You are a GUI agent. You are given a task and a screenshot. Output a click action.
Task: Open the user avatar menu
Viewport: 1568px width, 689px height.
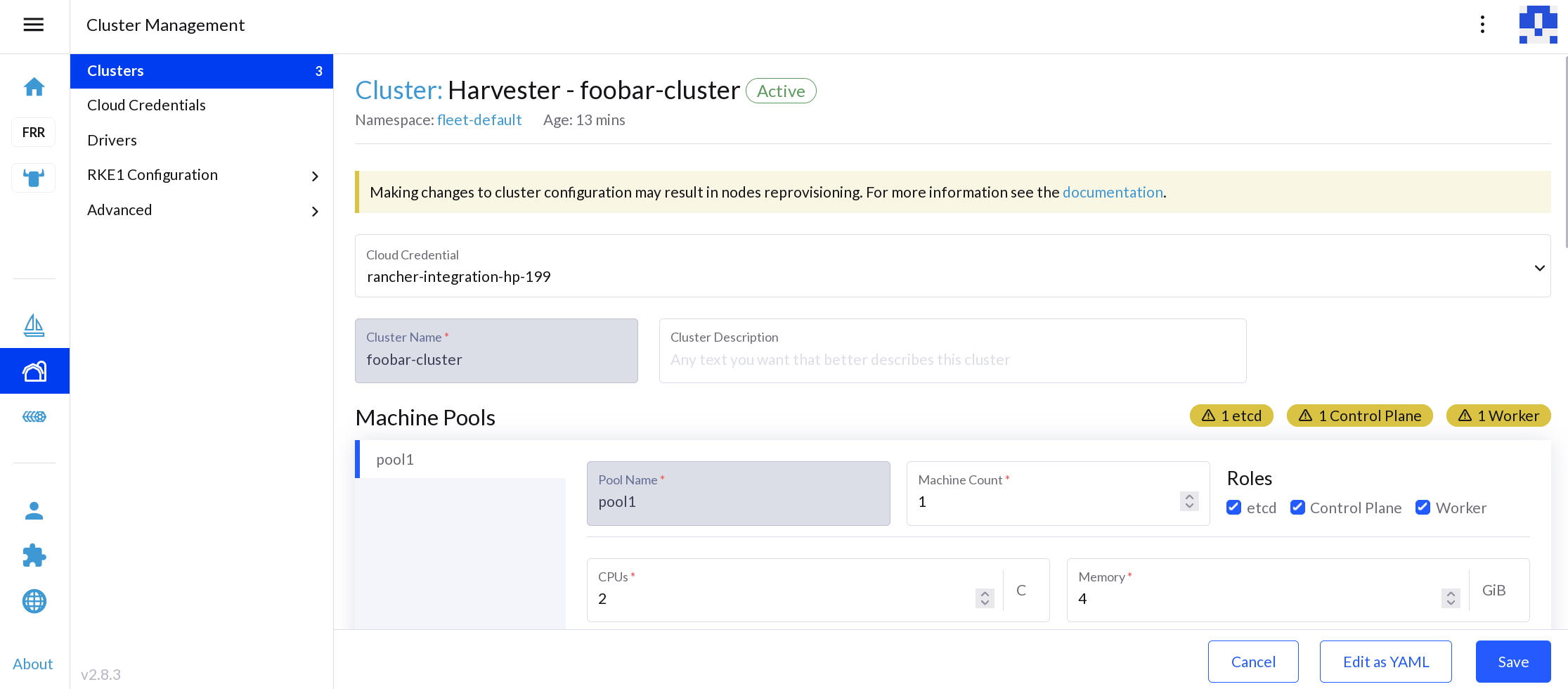coord(1538,25)
